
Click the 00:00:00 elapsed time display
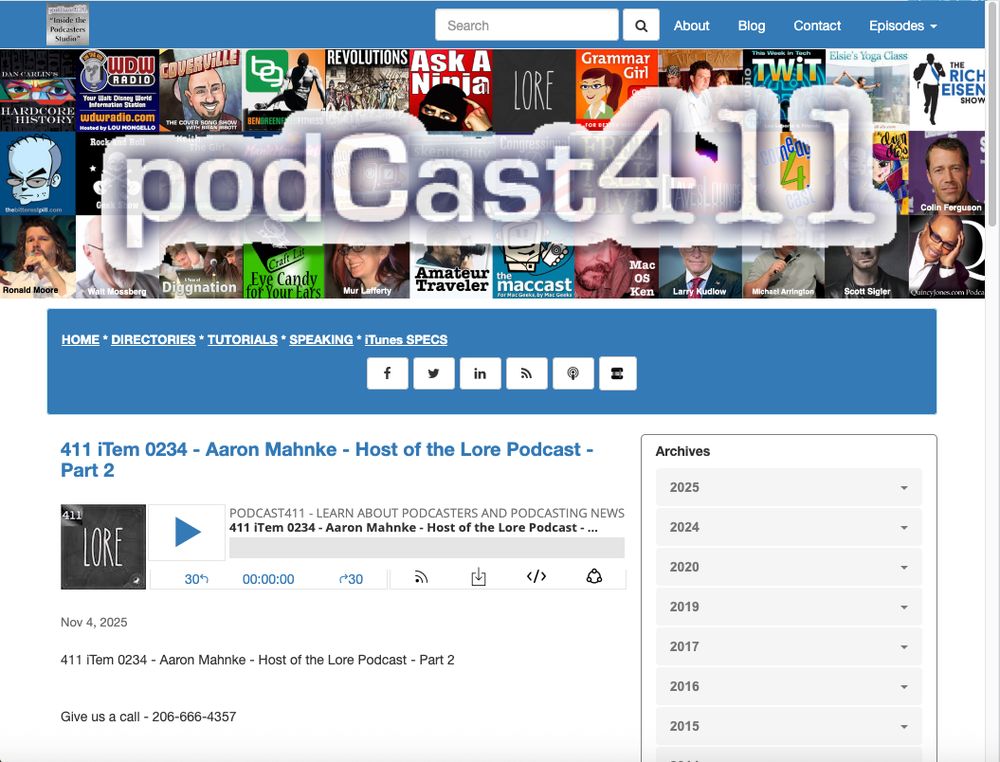click(268, 579)
